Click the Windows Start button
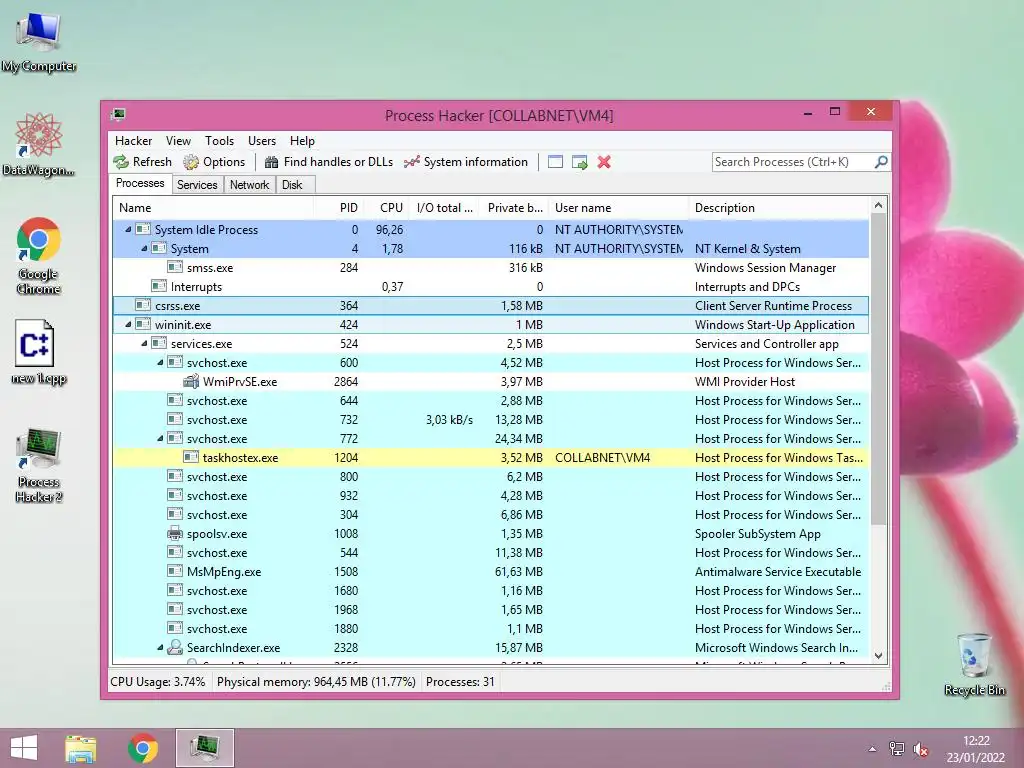The width and height of the screenshot is (1024, 768). (24, 748)
